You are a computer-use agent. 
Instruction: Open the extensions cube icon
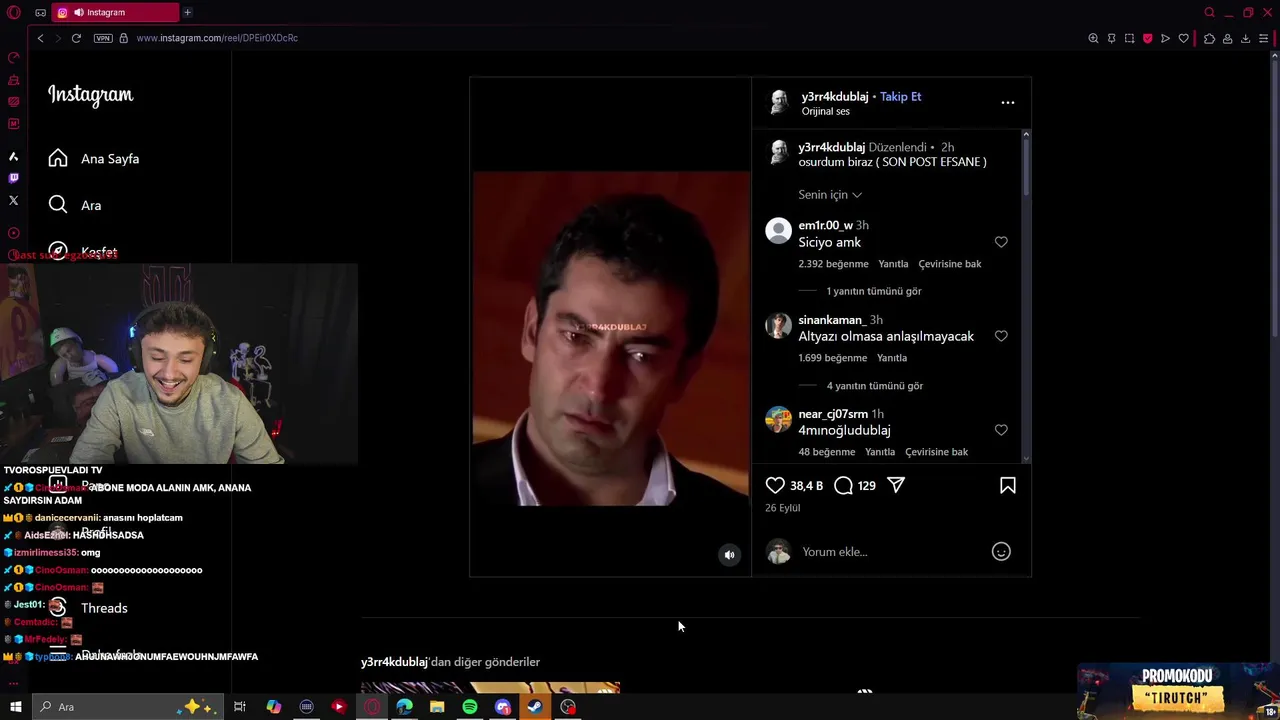pyautogui.click(x=1209, y=38)
